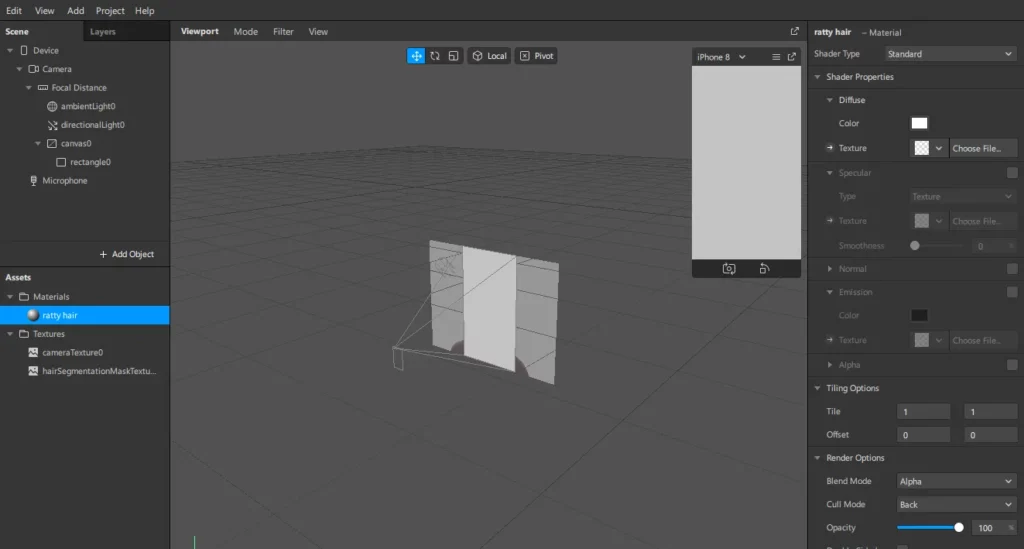Select ambientLight0 in scene tree

coord(88,106)
